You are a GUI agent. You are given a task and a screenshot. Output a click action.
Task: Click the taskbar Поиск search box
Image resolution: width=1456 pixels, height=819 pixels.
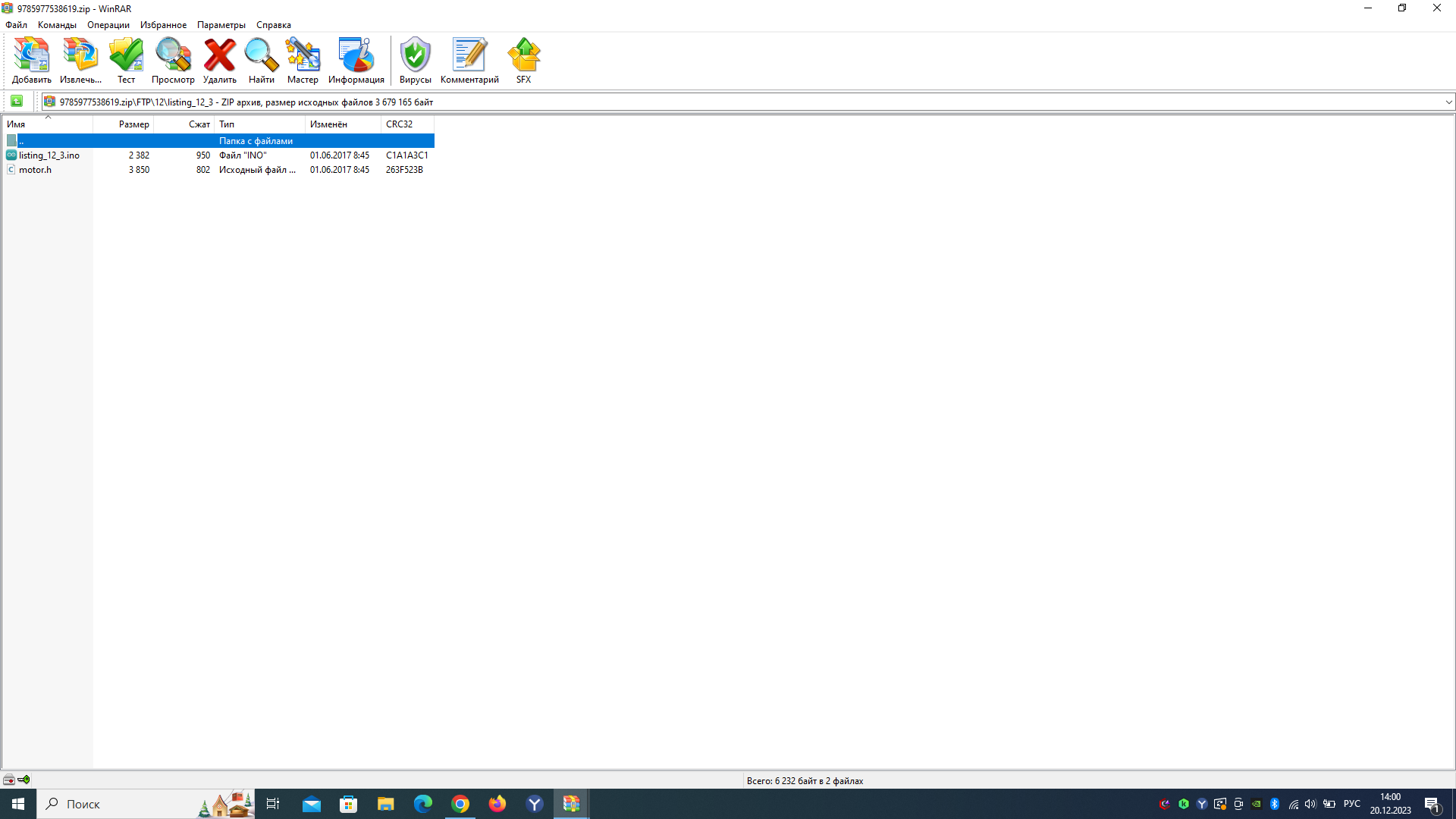pyautogui.click(x=146, y=804)
